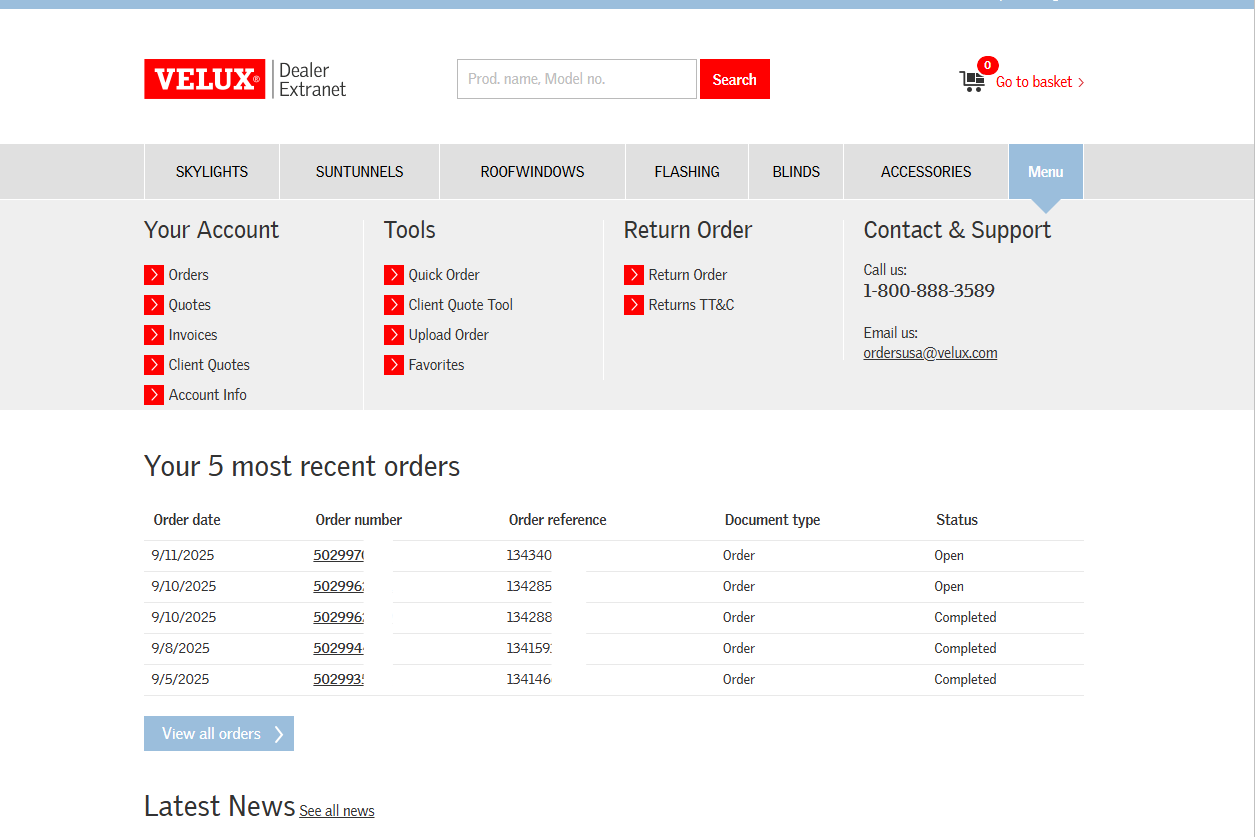1255x837 pixels.
Task: Click the VELUX logo
Action: click(x=205, y=79)
